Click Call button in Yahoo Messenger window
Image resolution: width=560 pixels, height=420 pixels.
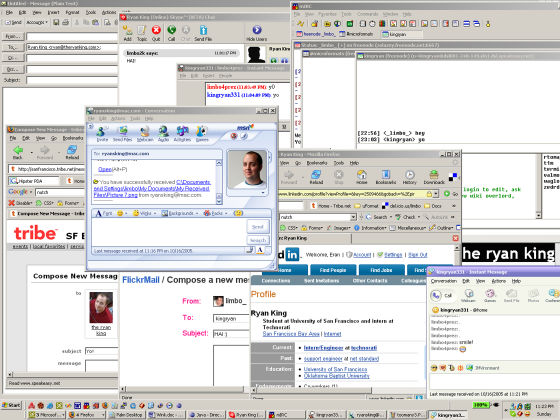(x=442, y=295)
